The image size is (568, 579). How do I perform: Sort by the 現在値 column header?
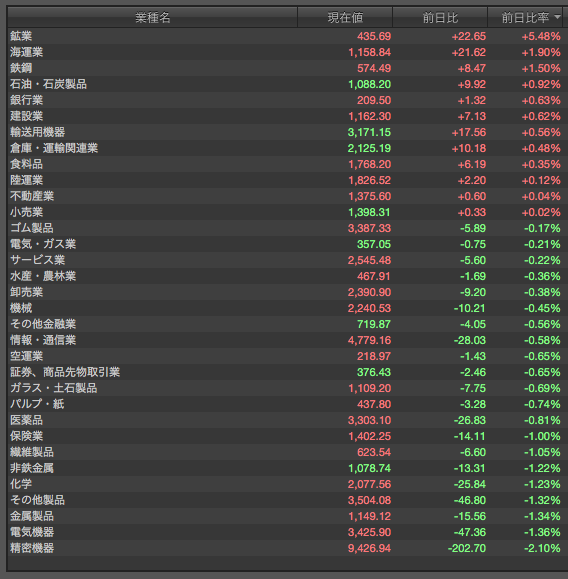[345, 17]
